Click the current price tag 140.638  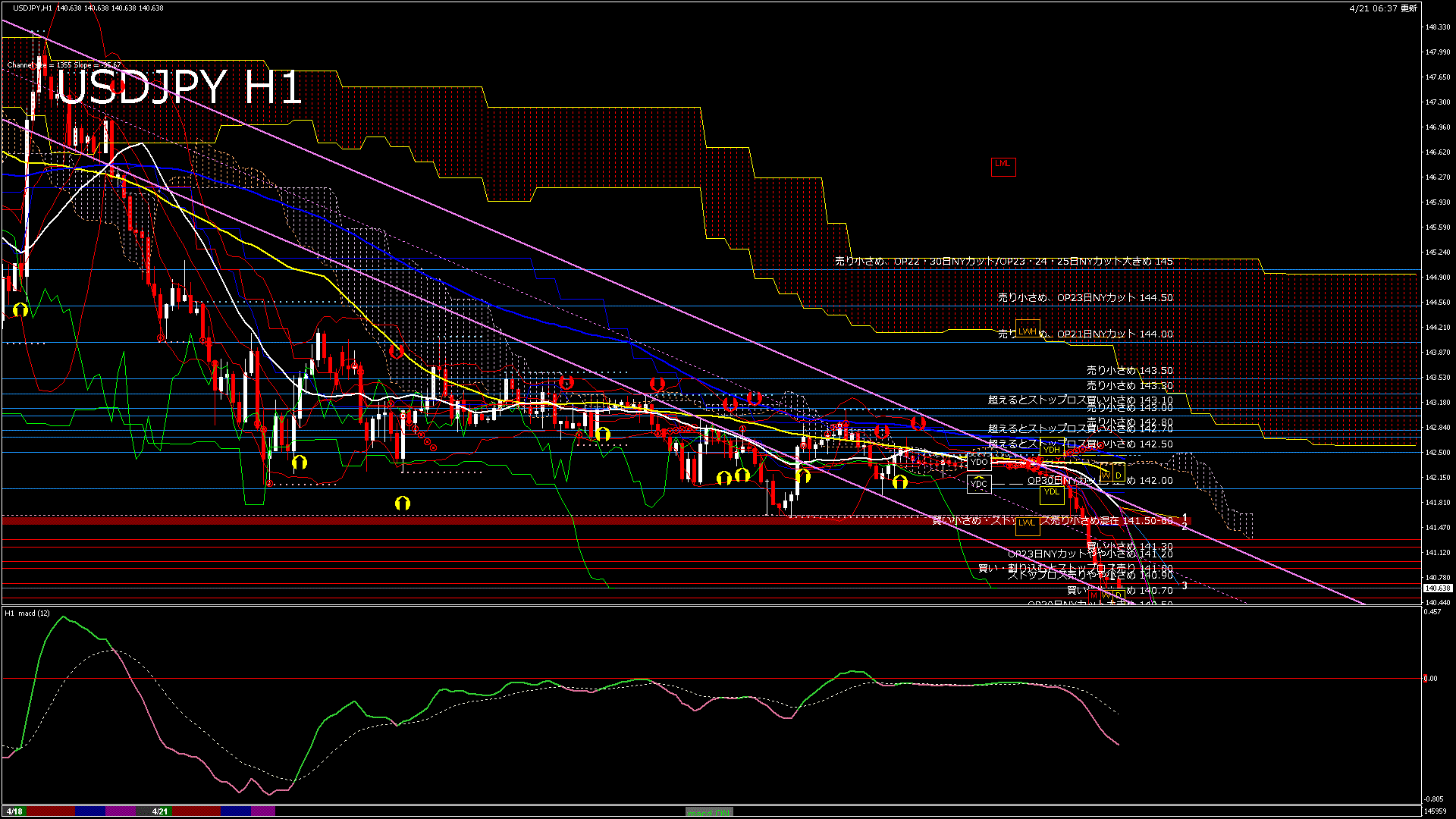[1437, 588]
